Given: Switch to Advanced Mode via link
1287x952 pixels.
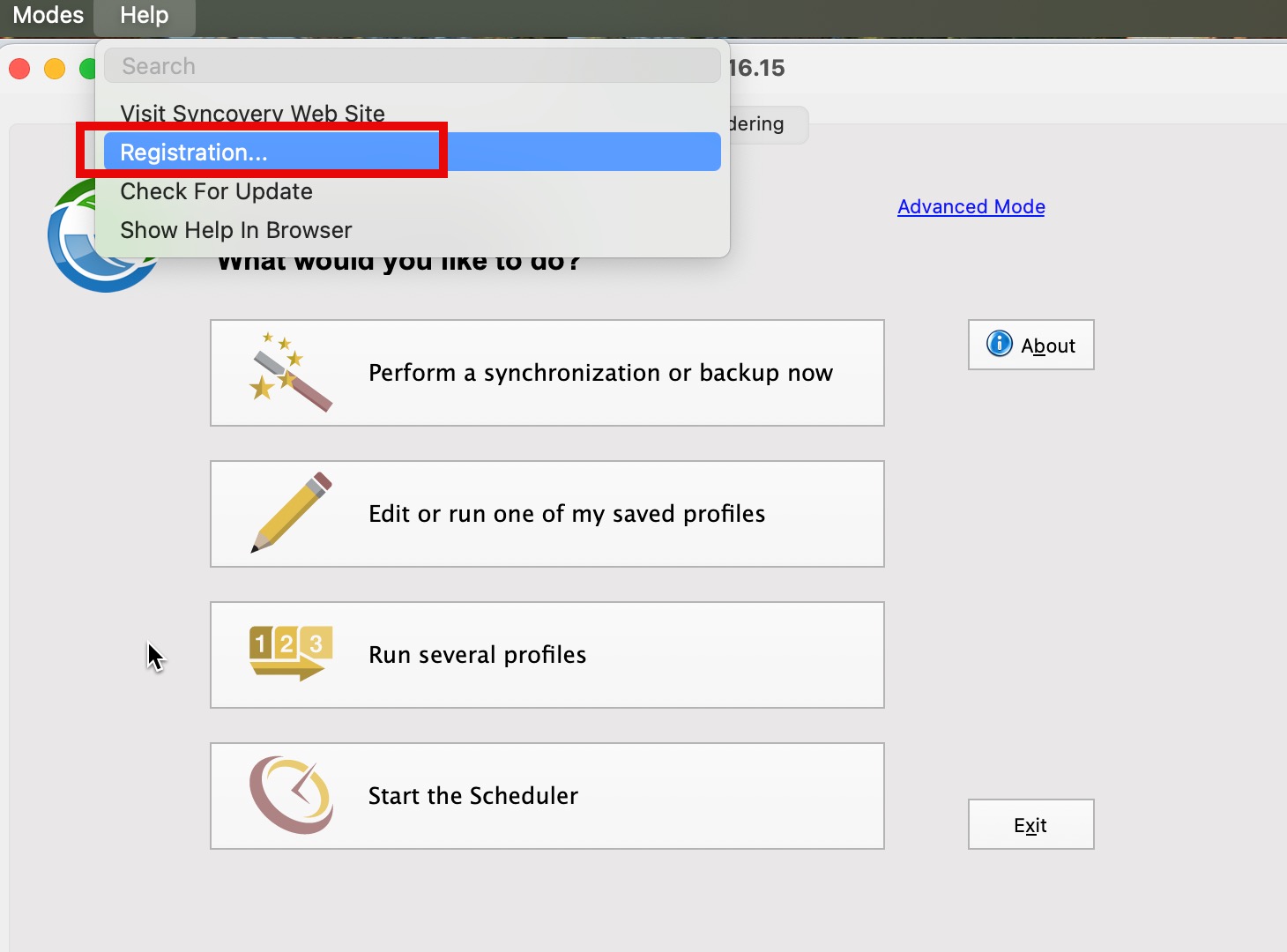Looking at the screenshot, I should point(971,206).
